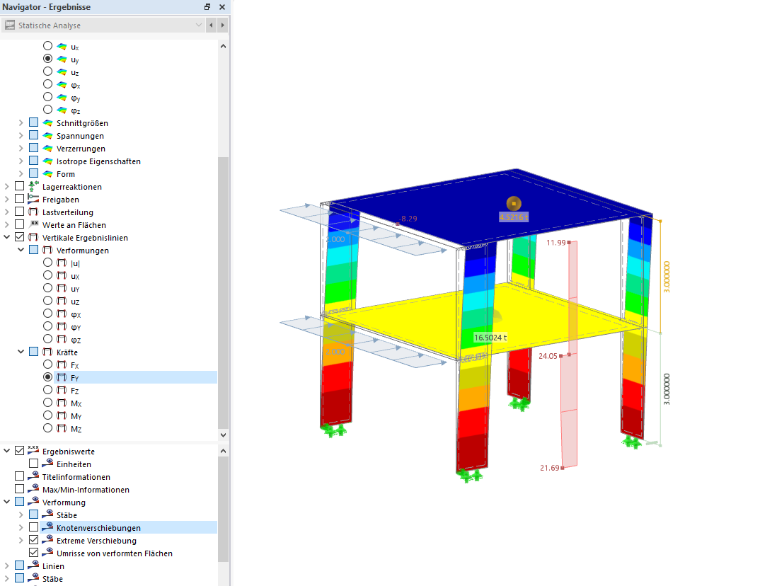This screenshot has height=586, width=760.
Task: Toggle the Schnittgrößen checkbox
Action: tap(33, 122)
